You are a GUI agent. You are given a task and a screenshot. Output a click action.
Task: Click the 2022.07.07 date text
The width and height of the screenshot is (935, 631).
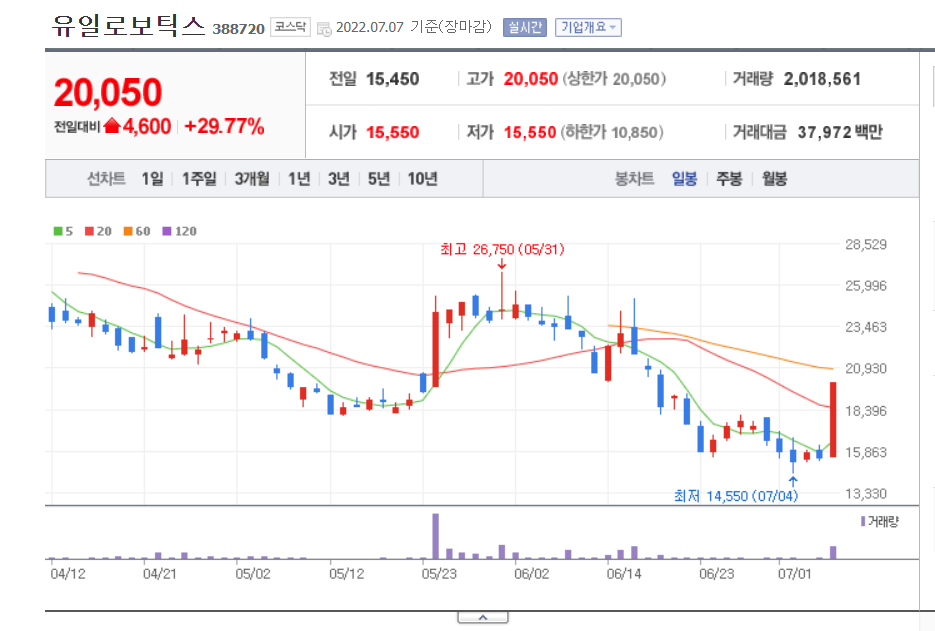click(x=370, y=27)
